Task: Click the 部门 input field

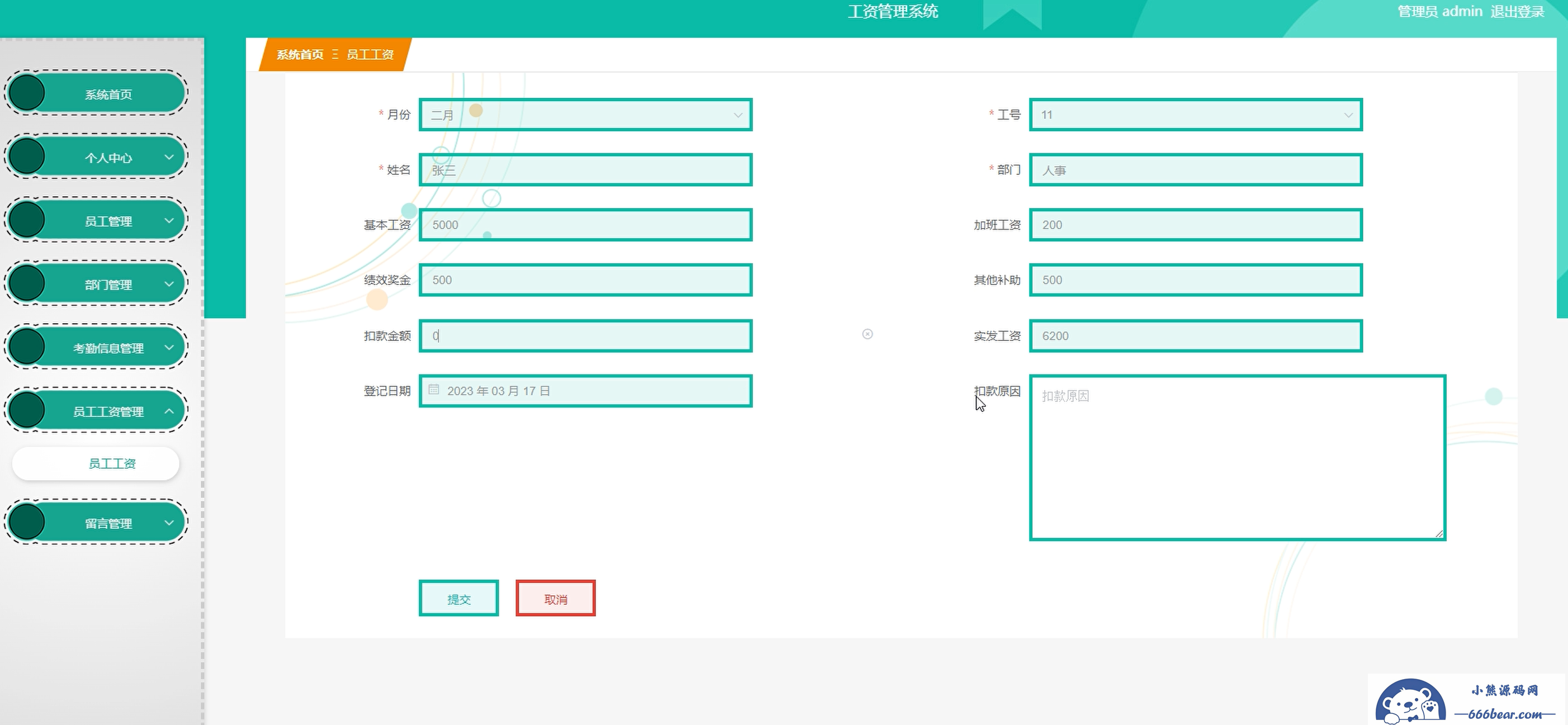Action: coord(1196,170)
